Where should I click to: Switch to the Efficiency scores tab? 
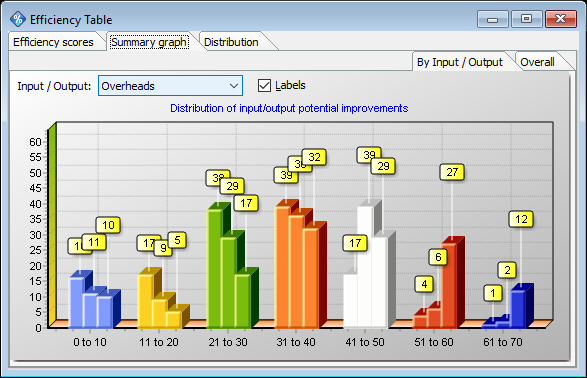tap(53, 42)
